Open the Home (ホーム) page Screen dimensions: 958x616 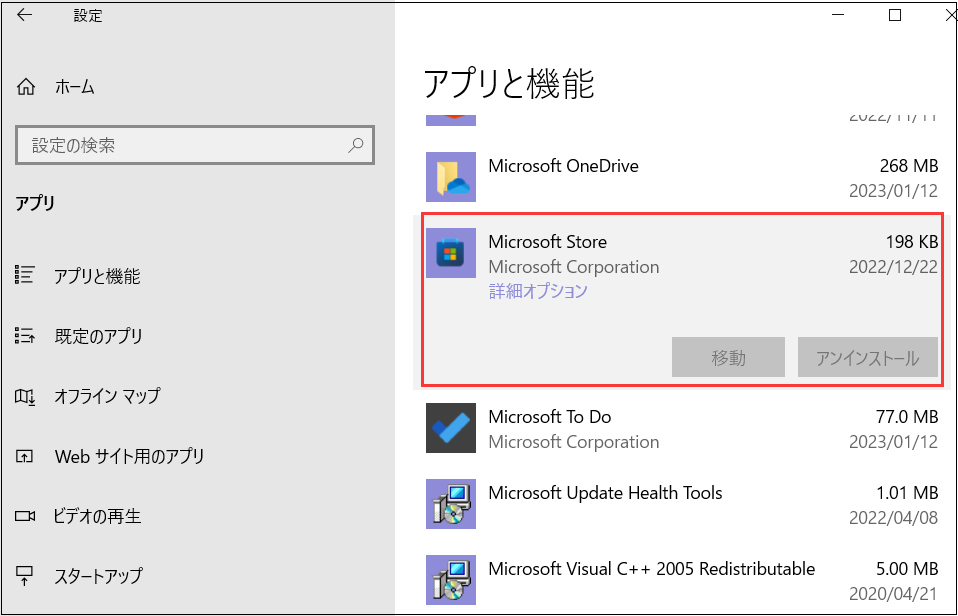tap(74, 87)
